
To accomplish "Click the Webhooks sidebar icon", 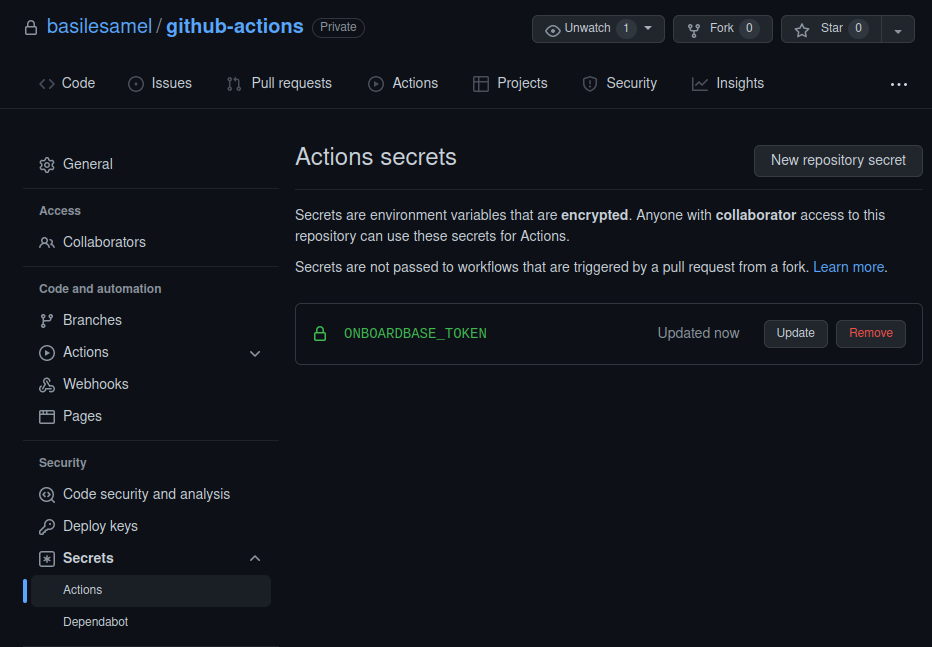I will coord(47,385).
